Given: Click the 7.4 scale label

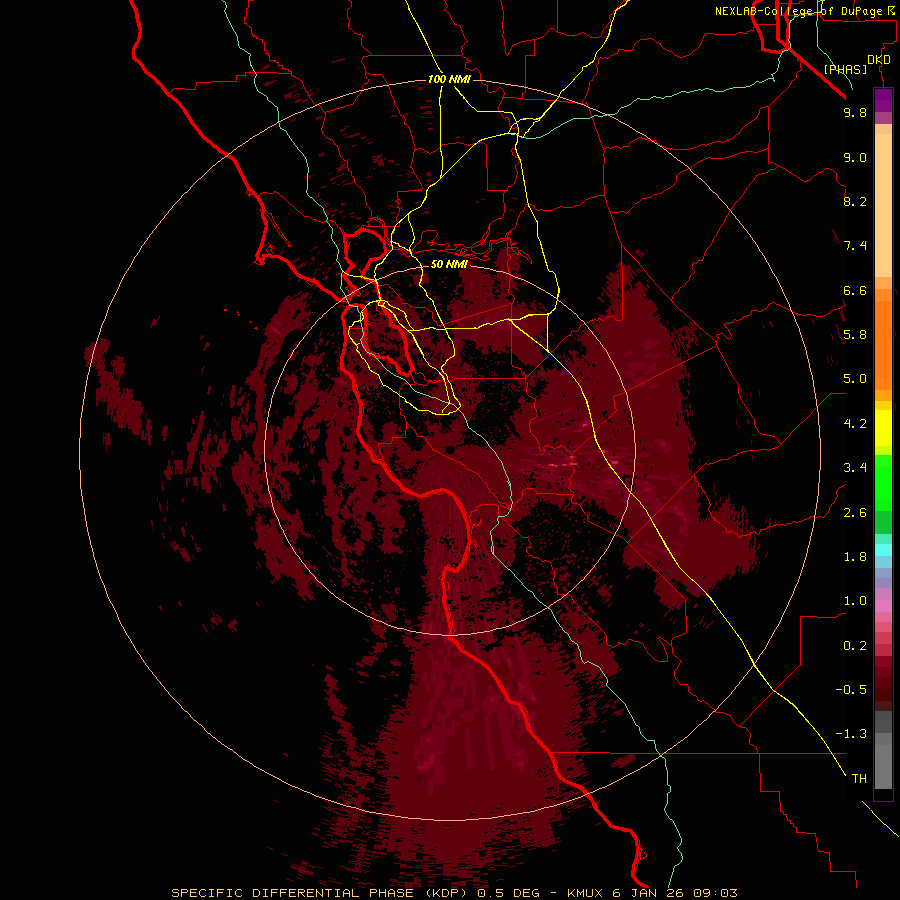Looking at the screenshot, I should 855,246.
